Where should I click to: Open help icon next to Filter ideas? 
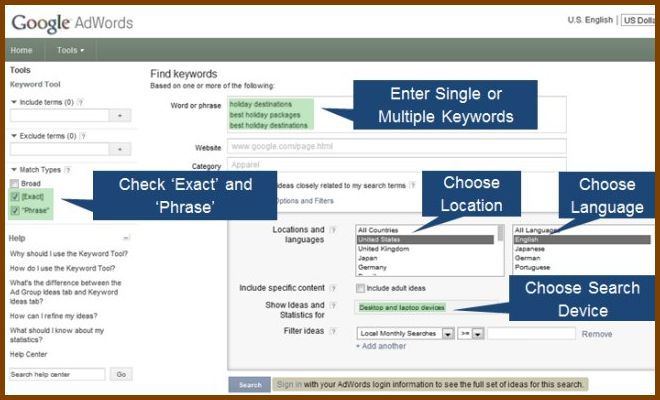point(333,331)
